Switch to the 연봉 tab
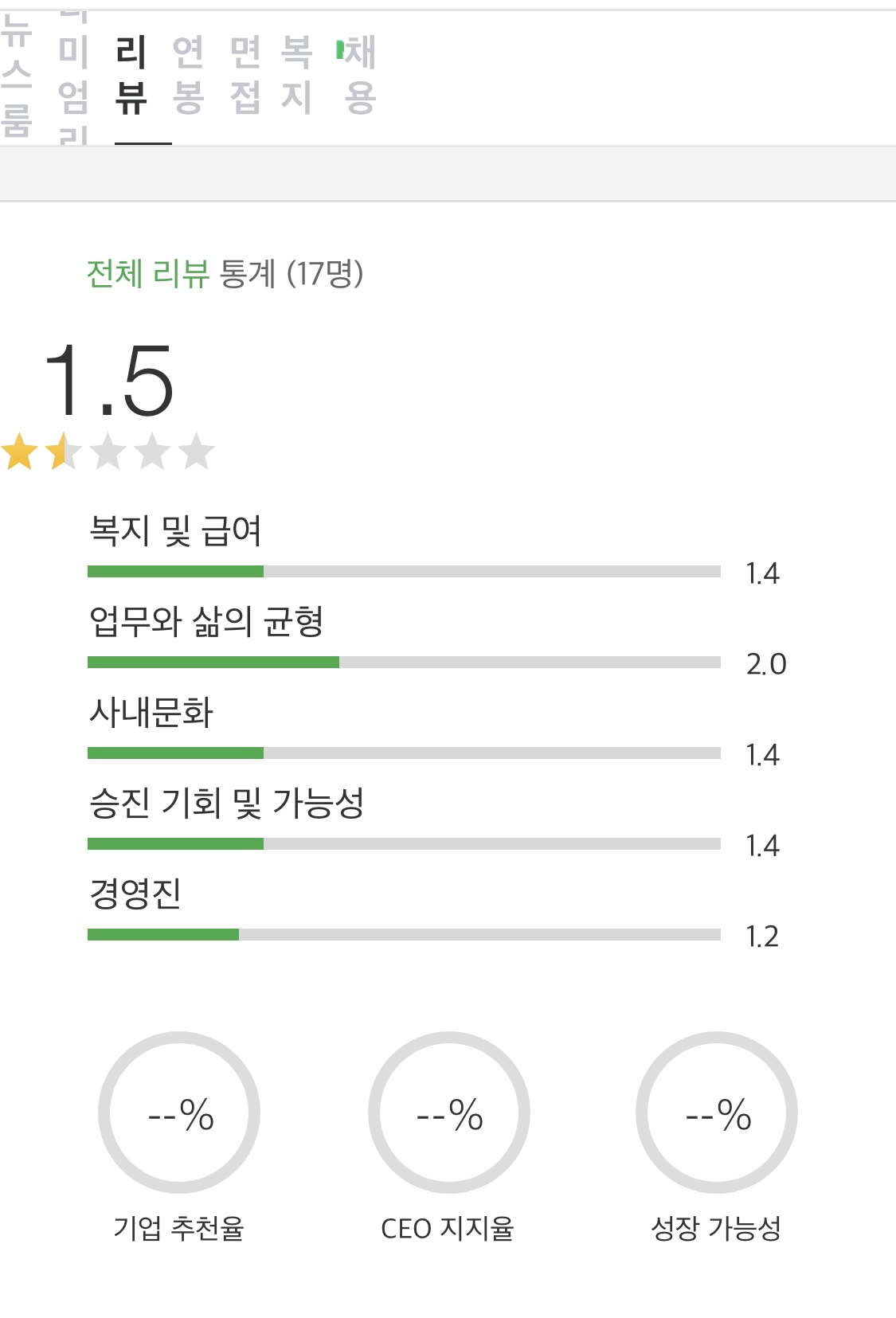 click(188, 76)
